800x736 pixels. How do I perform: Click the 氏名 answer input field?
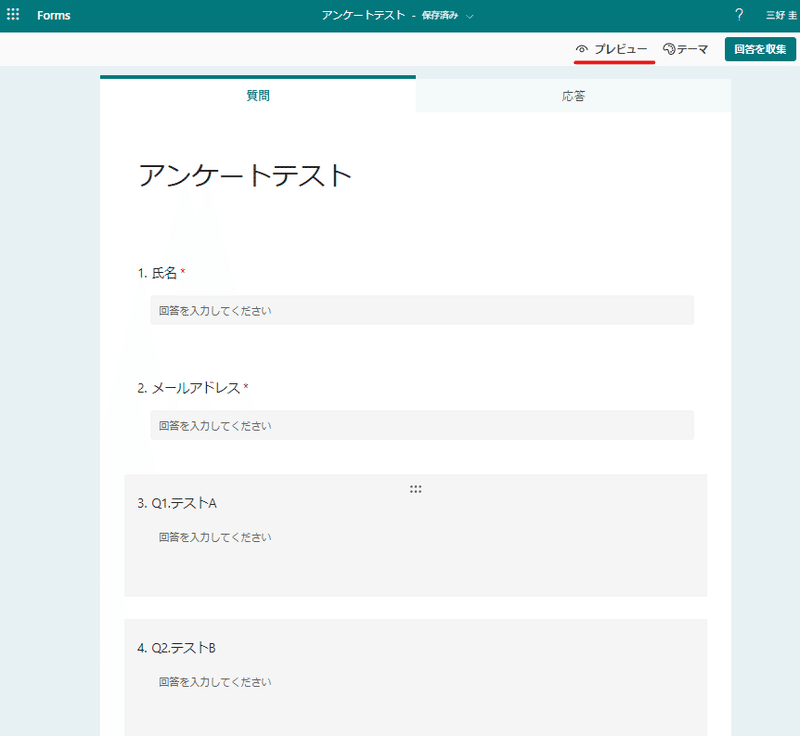point(422,310)
